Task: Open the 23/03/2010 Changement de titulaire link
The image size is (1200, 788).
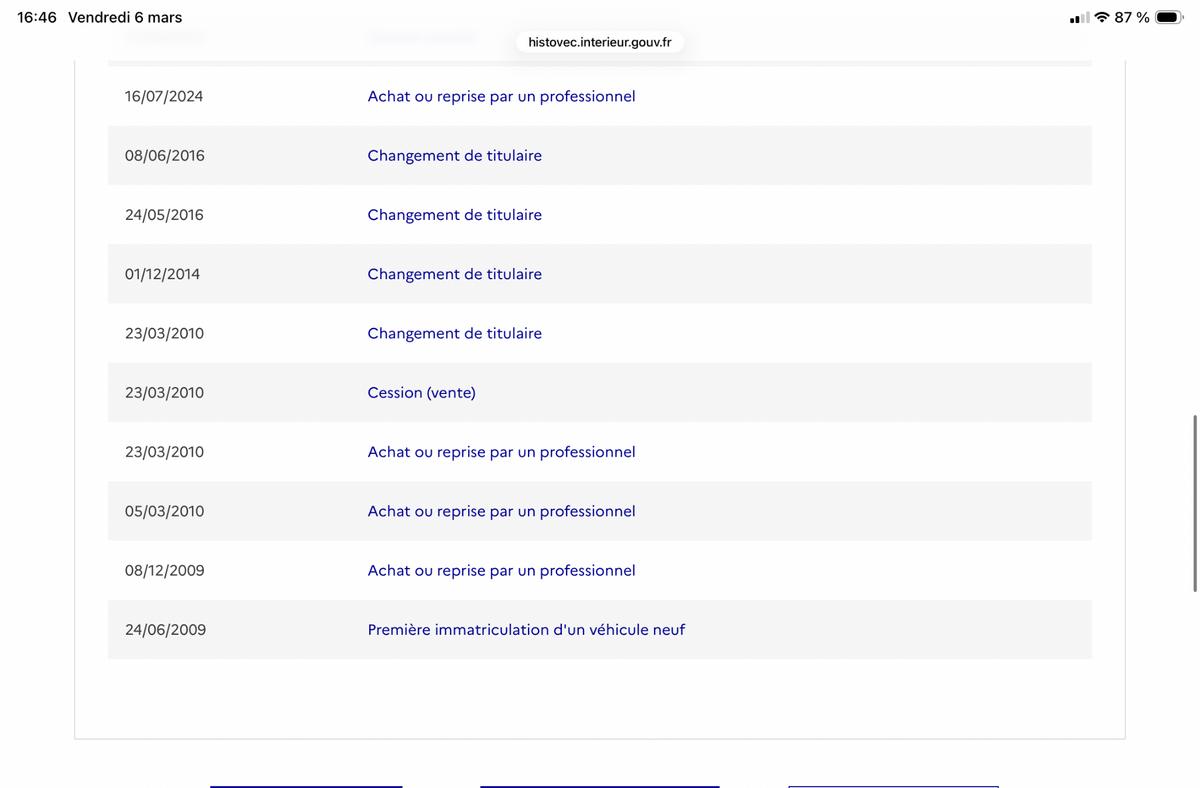Action: point(454,333)
